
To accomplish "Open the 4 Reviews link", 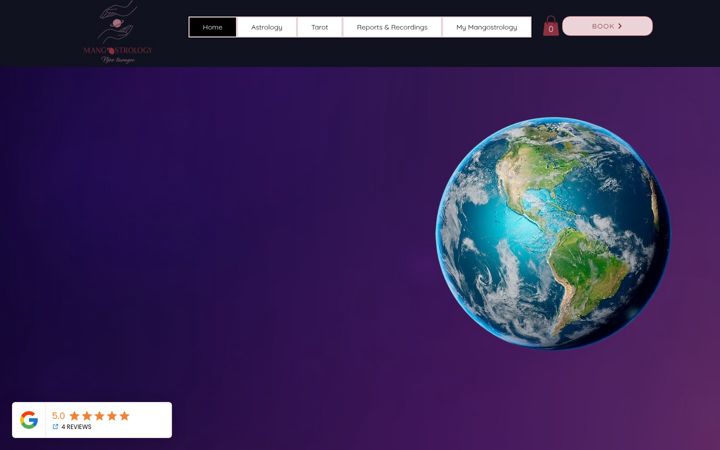I will [x=72, y=427].
